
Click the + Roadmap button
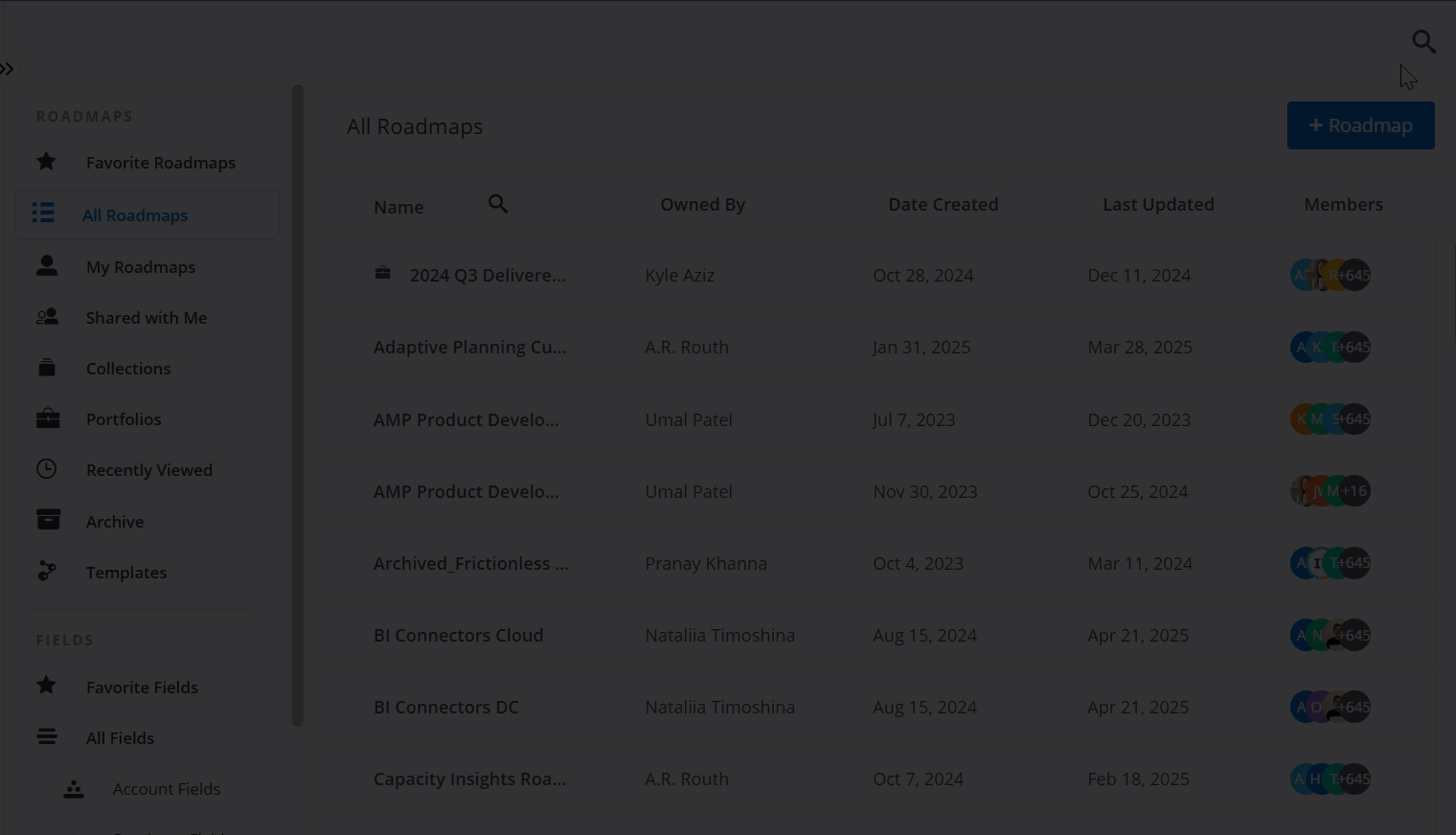1360,125
